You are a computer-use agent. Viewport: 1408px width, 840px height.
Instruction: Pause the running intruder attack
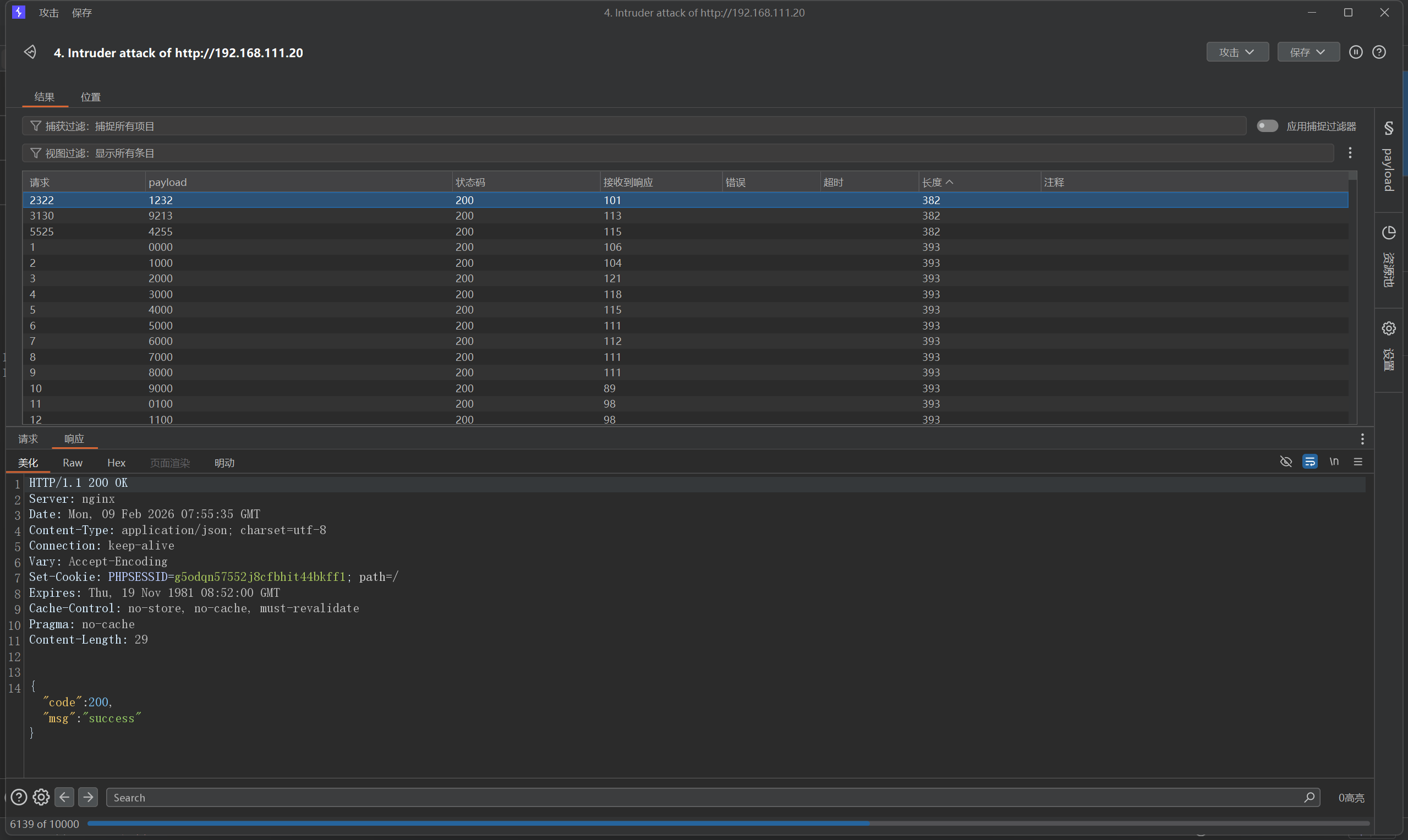[x=1355, y=52]
